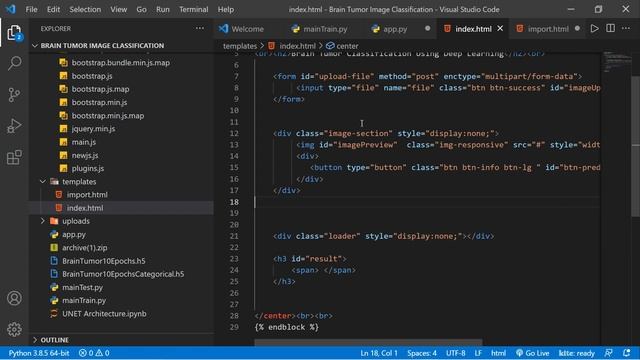640x360 pixels.
Task: Open editor More Actions ellipsis
Action: 626,29
